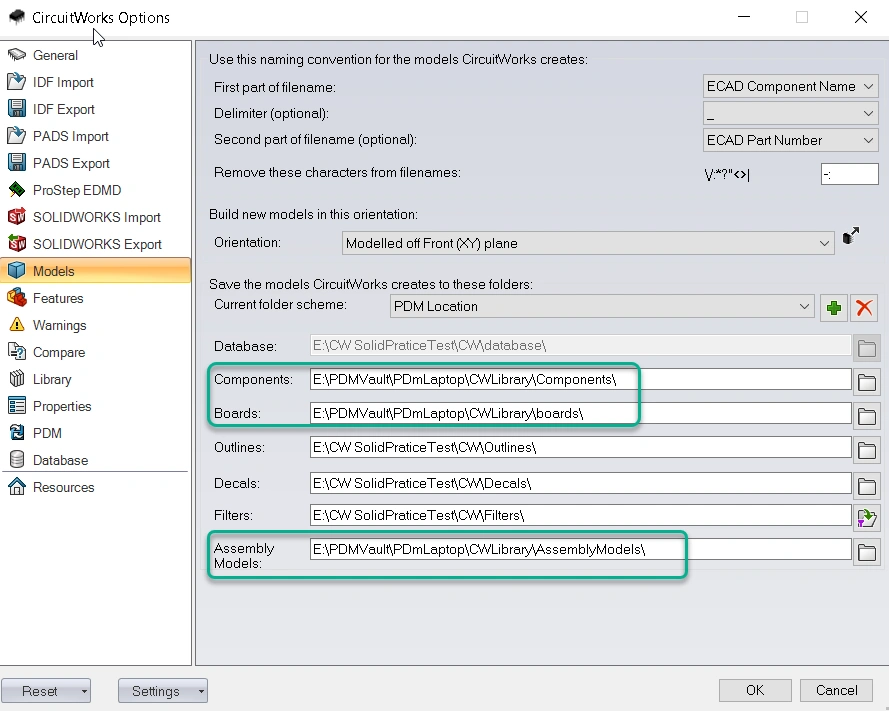Click the Filters file browse icon
This screenshot has height=711, width=889.
click(867, 517)
